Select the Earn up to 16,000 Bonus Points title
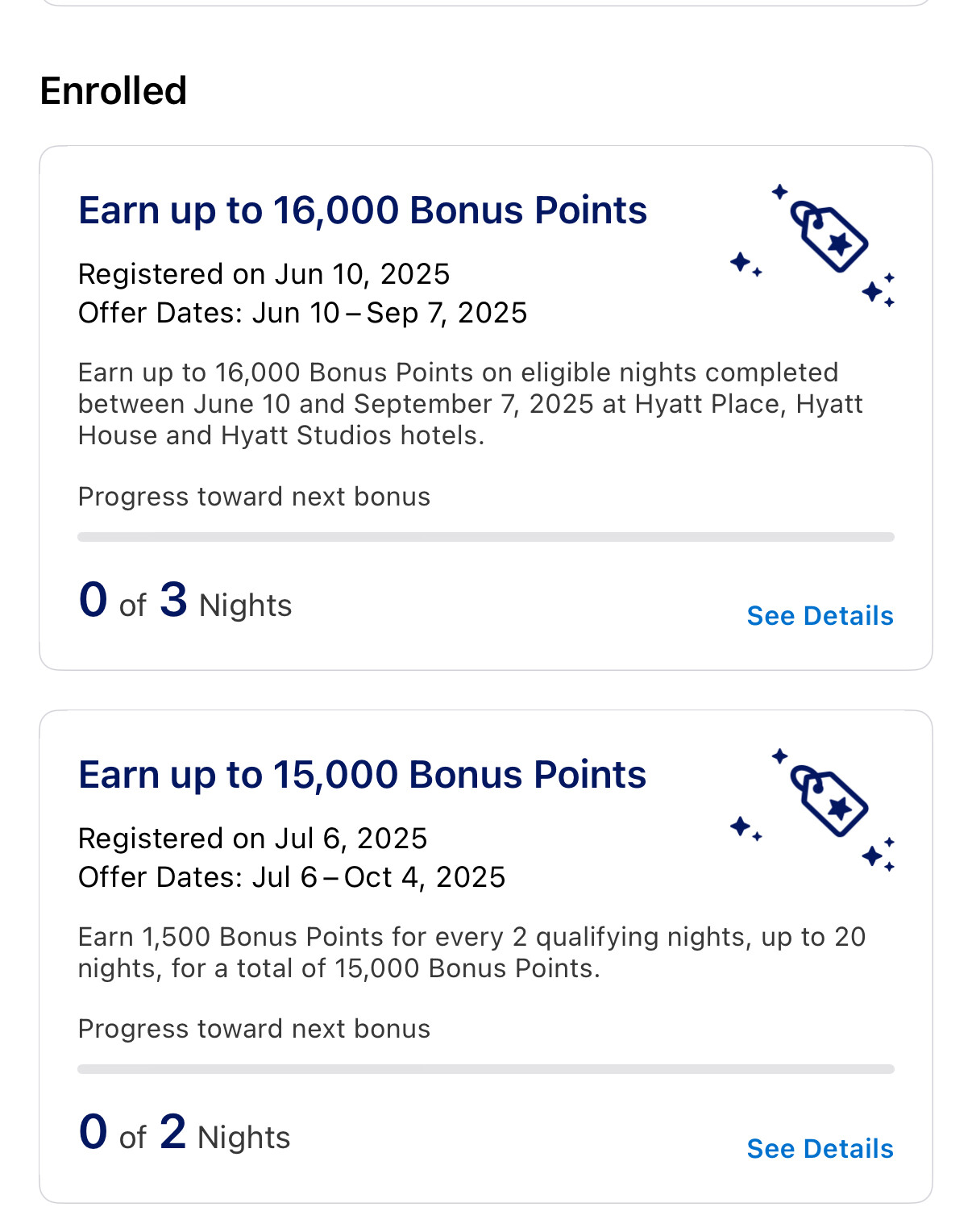972x1232 pixels. pyautogui.click(x=363, y=210)
